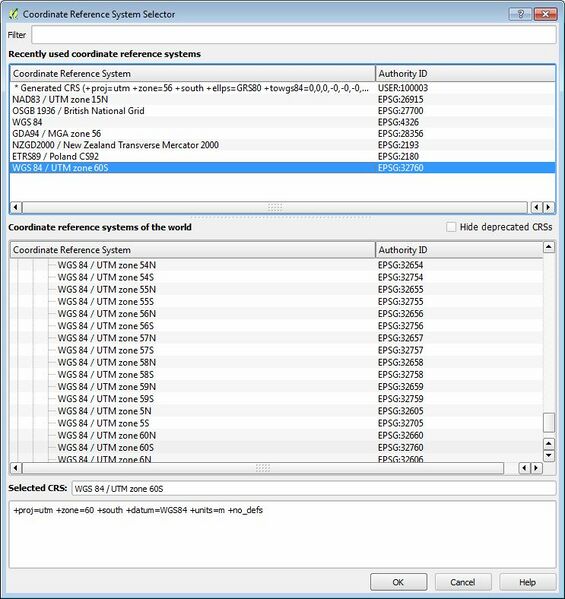Image resolution: width=565 pixels, height=599 pixels.
Task: Select WGS 84 / UTM zone 54S
Action: pyautogui.click(x=105, y=277)
